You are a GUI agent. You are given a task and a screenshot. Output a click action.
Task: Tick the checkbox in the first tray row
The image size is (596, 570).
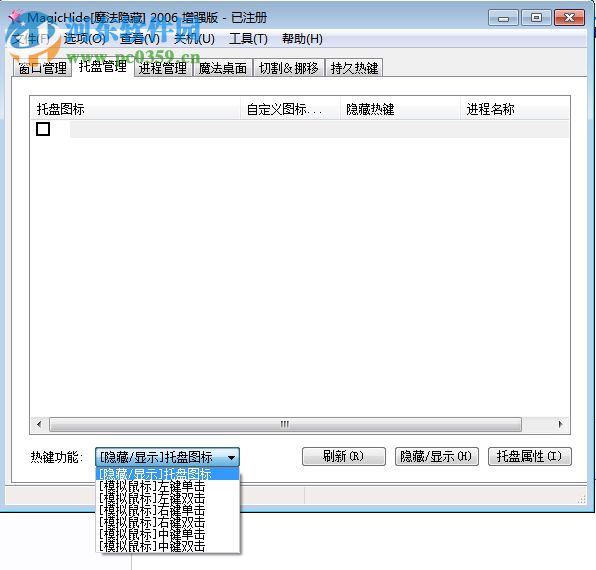click(x=43, y=129)
